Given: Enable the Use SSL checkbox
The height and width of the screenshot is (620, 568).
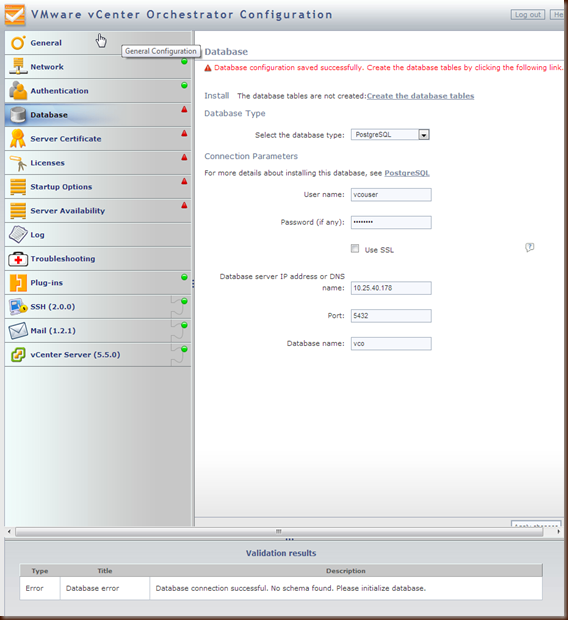Looking at the screenshot, I should coord(355,248).
